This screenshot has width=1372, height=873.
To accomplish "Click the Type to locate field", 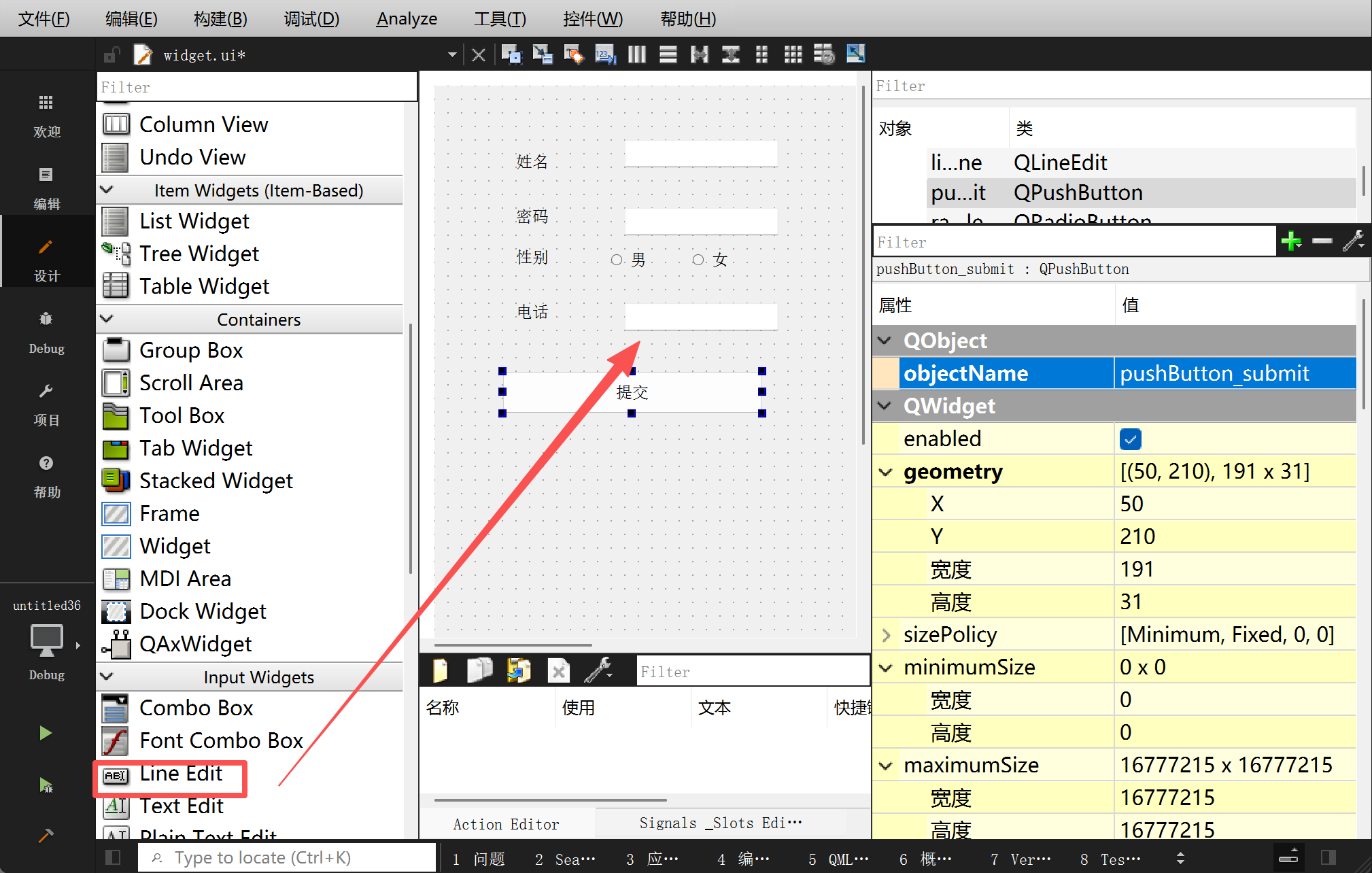I will 286,857.
